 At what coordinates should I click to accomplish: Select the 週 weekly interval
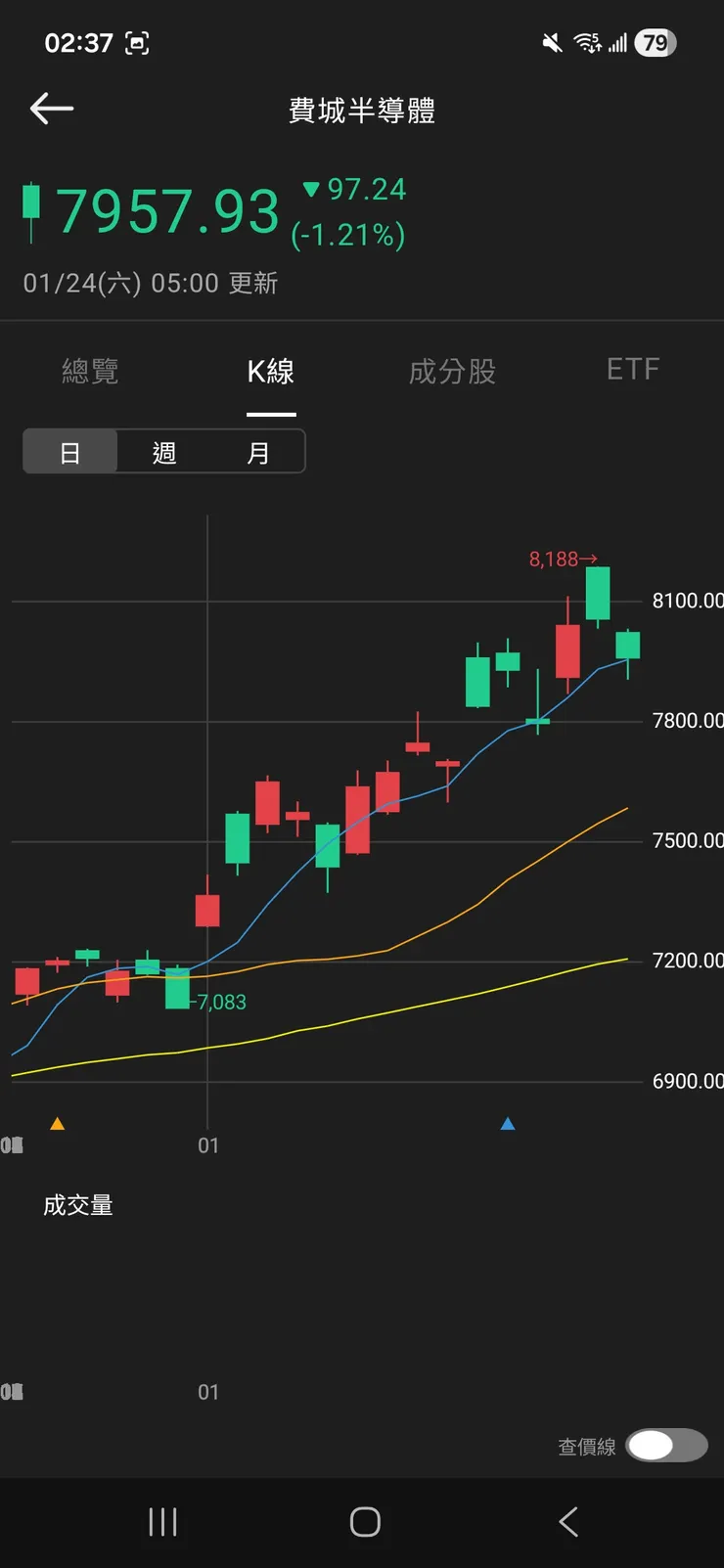coord(163,452)
